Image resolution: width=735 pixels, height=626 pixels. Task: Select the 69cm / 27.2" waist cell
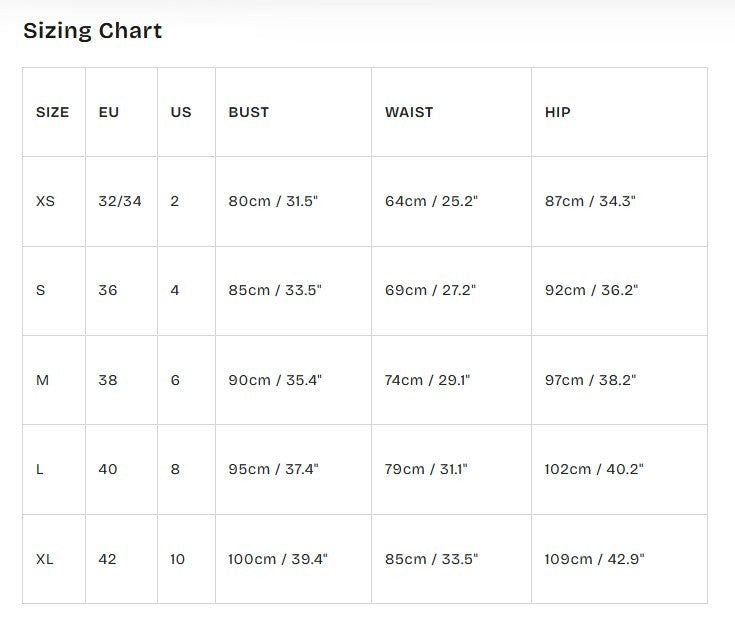coord(430,290)
